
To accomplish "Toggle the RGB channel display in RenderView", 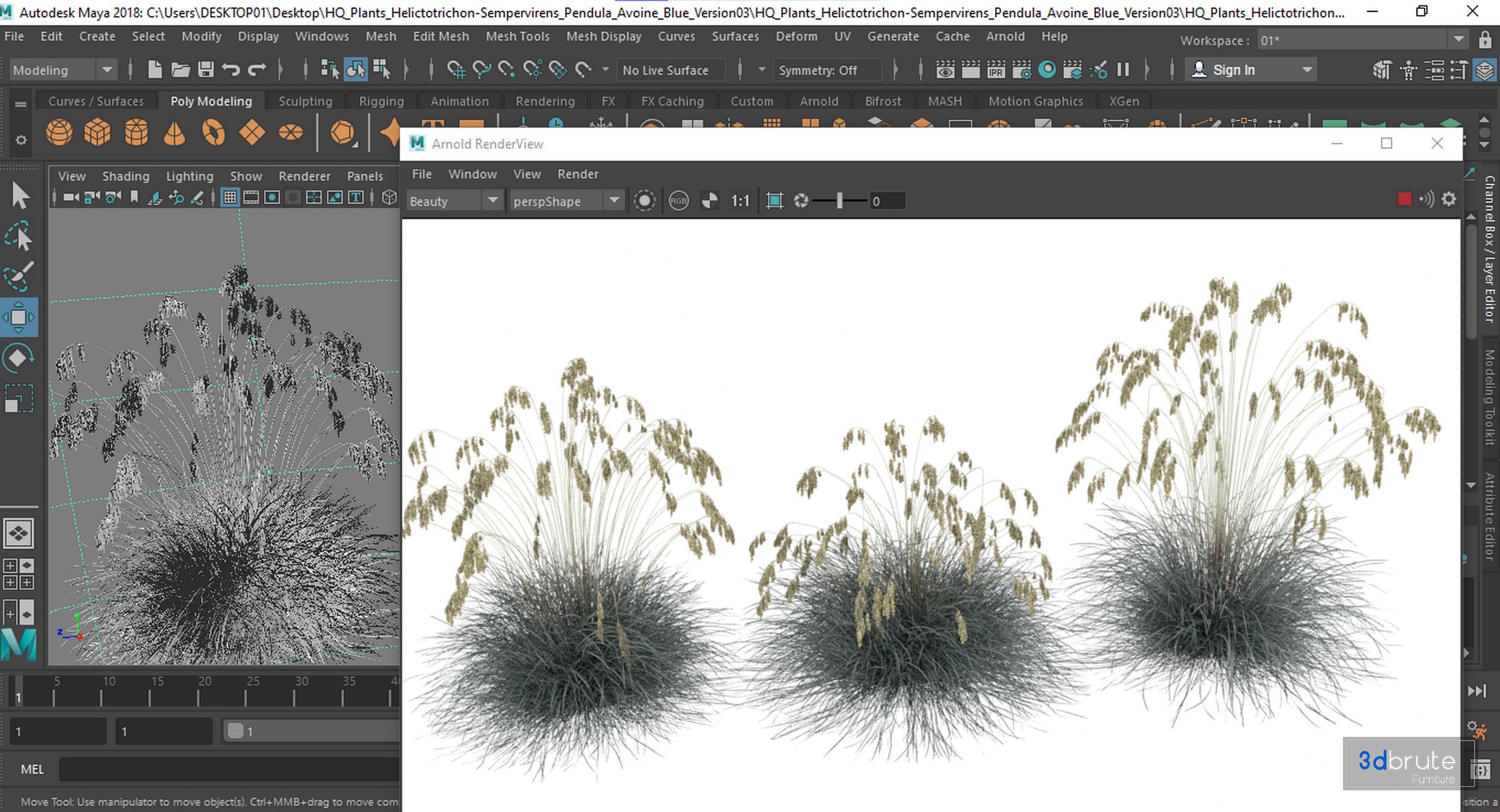I will click(x=678, y=201).
